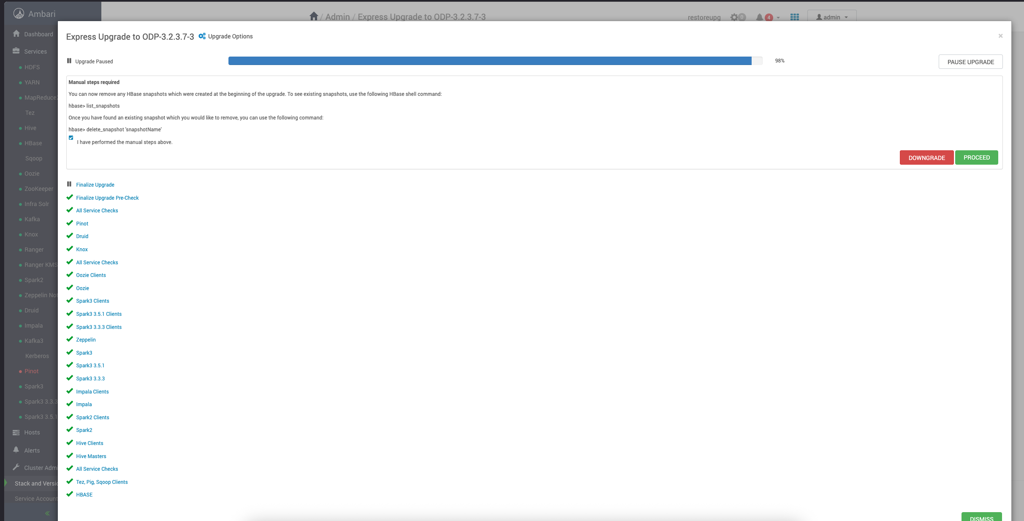Click 'Manual steps required' heading
The height and width of the screenshot is (521, 1024).
click(94, 82)
